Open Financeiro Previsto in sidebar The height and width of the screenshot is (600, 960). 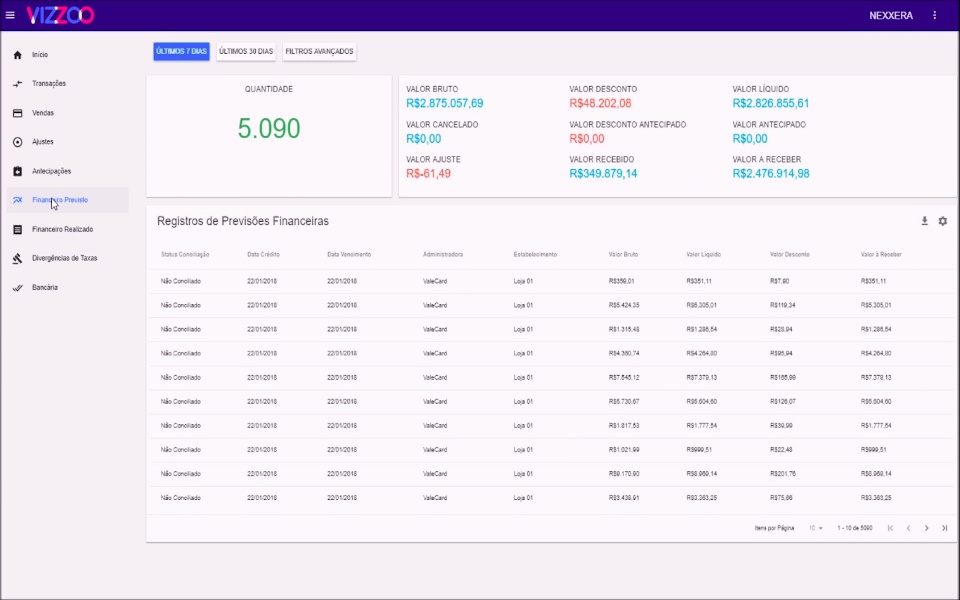(67, 200)
